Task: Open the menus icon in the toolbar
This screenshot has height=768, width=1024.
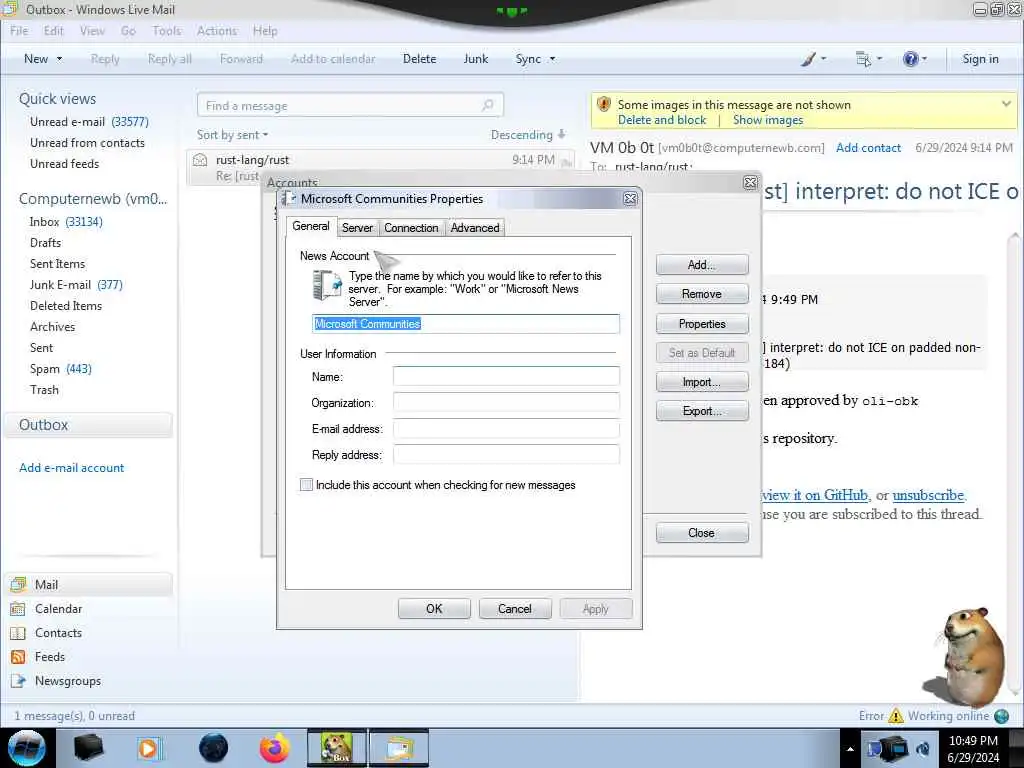Action: pos(863,59)
